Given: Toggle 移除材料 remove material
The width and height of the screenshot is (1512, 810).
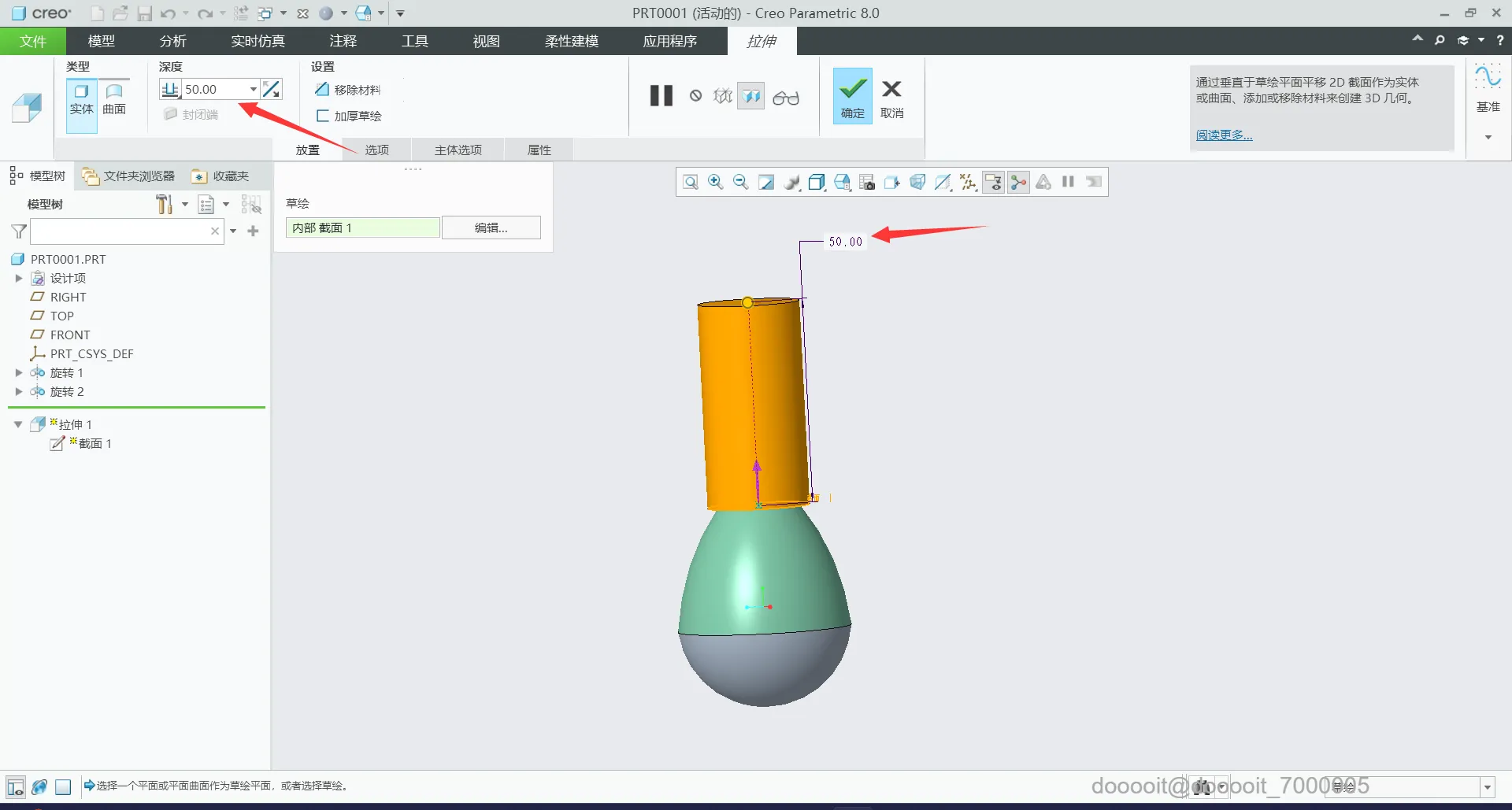Looking at the screenshot, I should [347, 90].
